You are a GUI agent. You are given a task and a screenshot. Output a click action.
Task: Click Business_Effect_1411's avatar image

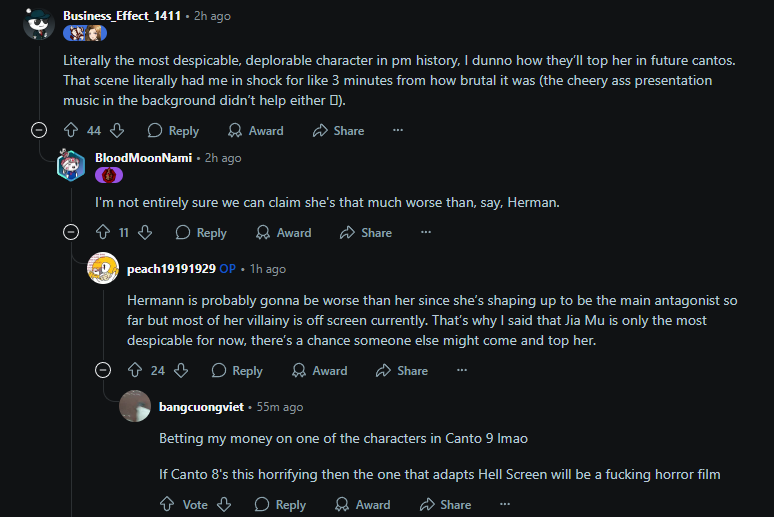pyautogui.click(x=39, y=23)
